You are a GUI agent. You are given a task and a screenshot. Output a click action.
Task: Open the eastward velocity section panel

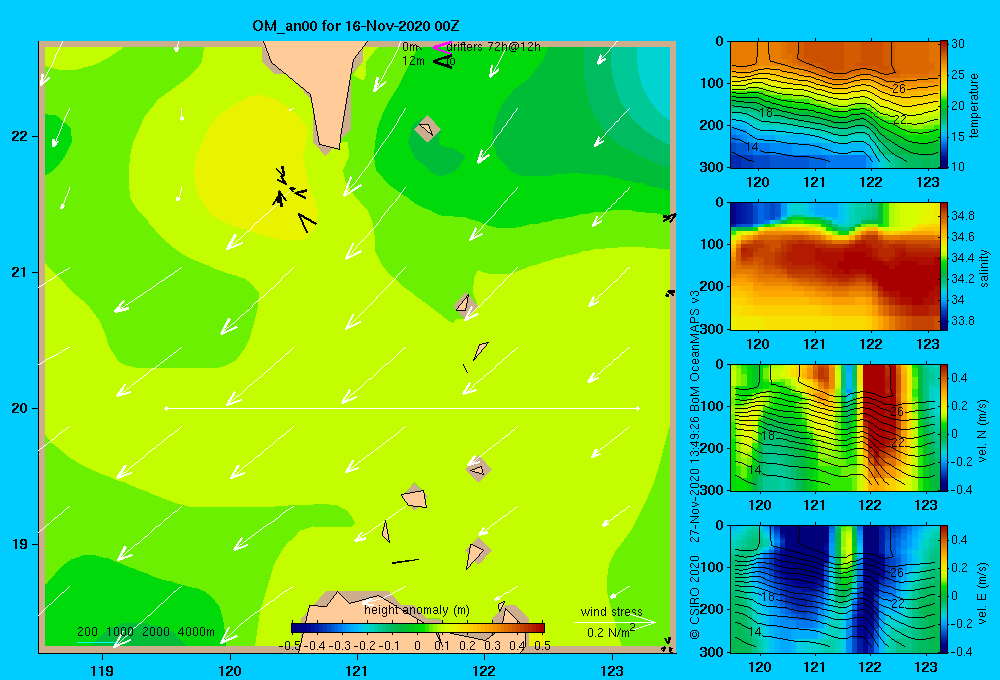pyautogui.click(x=834, y=589)
